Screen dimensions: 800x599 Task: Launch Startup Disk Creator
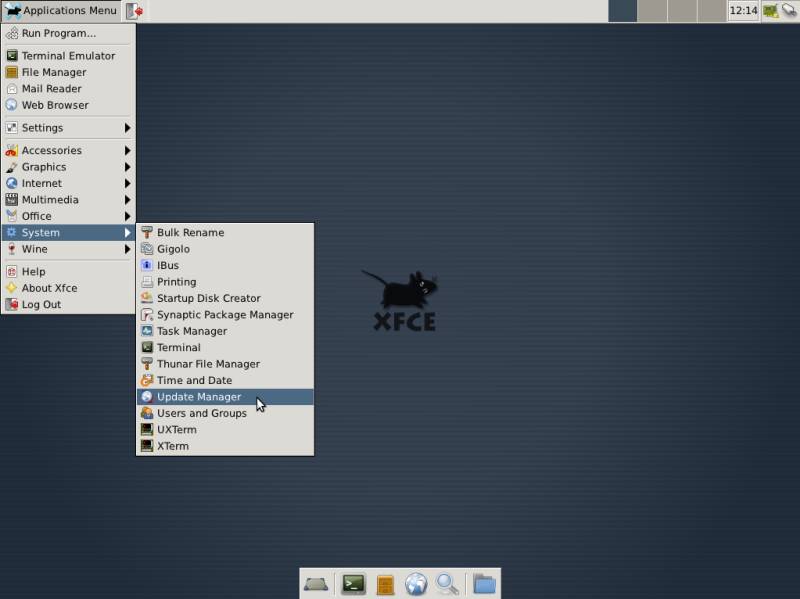225,298
